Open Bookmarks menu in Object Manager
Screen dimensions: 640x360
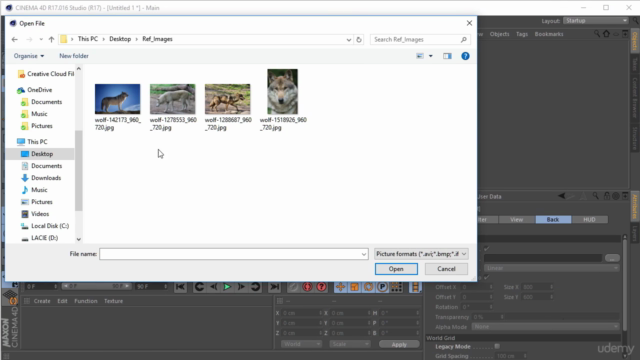click(549, 34)
